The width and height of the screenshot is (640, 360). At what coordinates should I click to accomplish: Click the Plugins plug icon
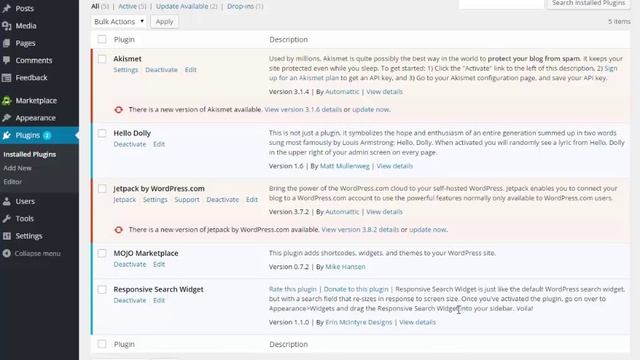(7, 135)
